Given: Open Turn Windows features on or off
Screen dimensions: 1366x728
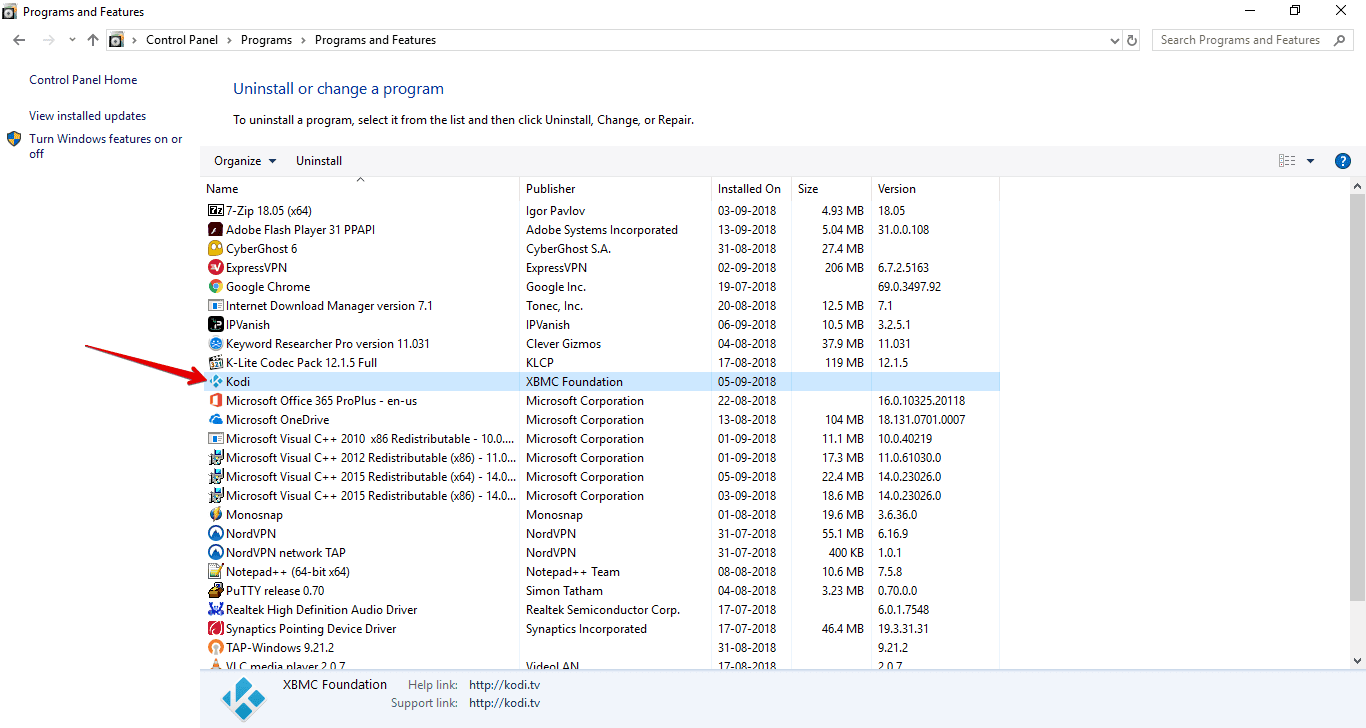Looking at the screenshot, I should click(x=105, y=146).
